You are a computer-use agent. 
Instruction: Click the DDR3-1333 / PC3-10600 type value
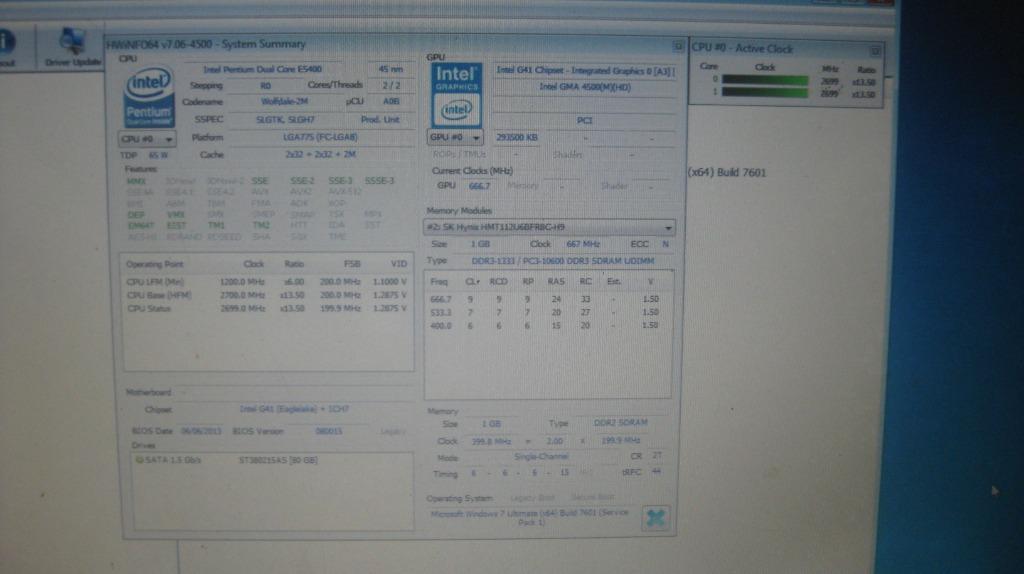[562, 261]
